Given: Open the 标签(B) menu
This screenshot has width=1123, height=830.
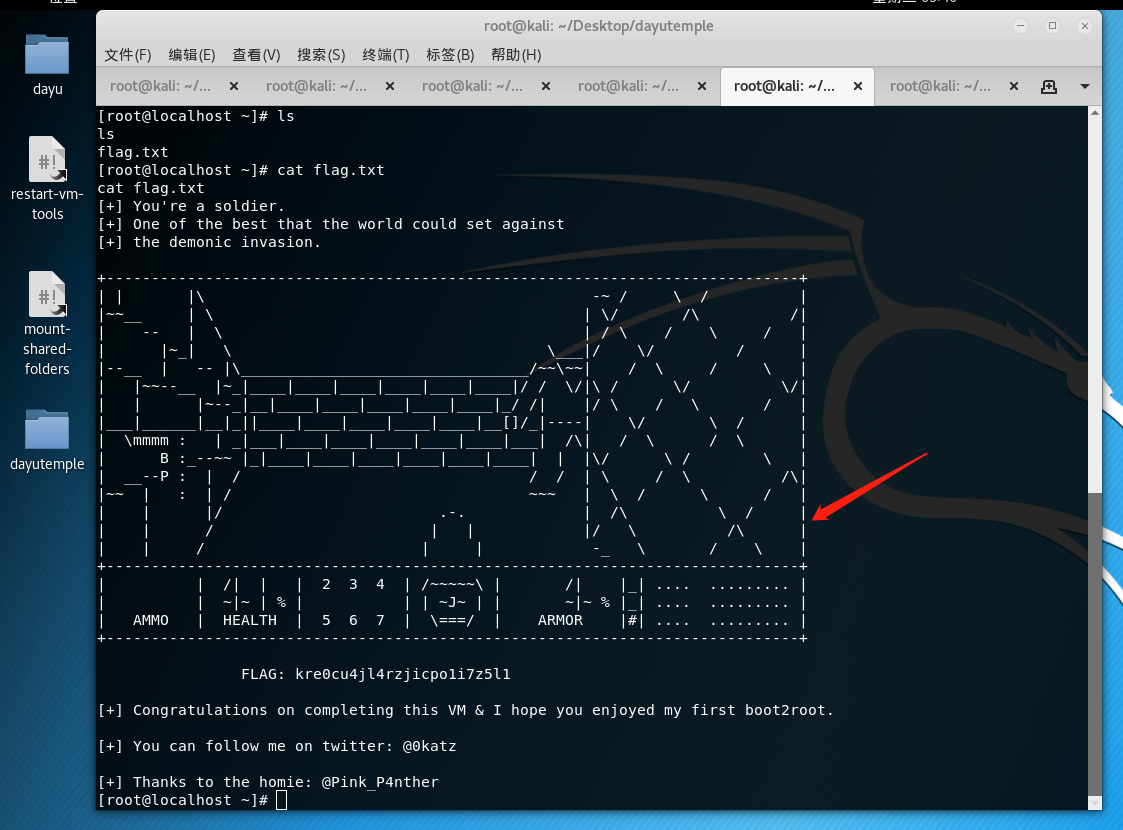Looking at the screenshot, I should coord(450,55).
